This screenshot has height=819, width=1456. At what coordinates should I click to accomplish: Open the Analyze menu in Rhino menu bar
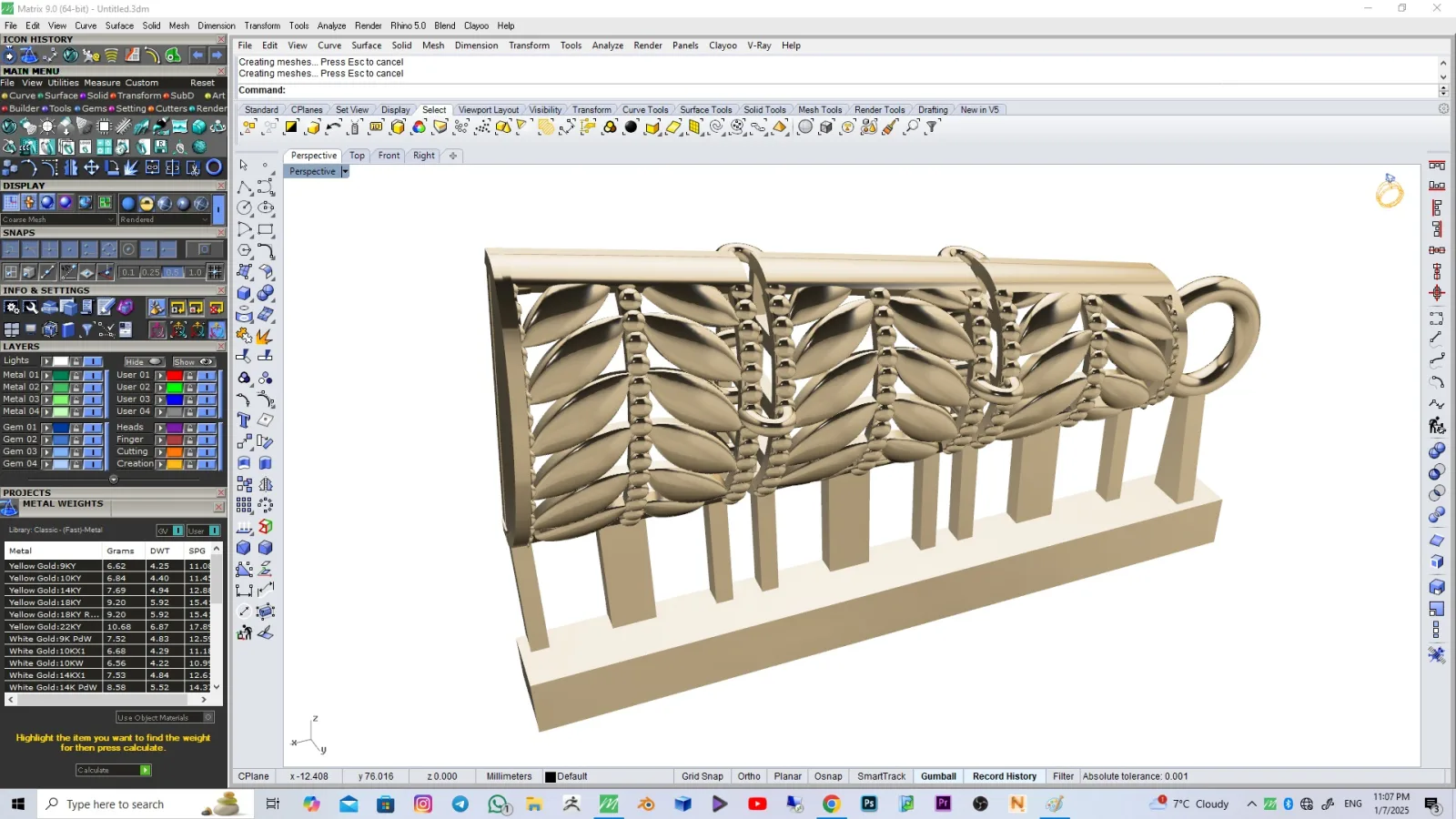607,45
